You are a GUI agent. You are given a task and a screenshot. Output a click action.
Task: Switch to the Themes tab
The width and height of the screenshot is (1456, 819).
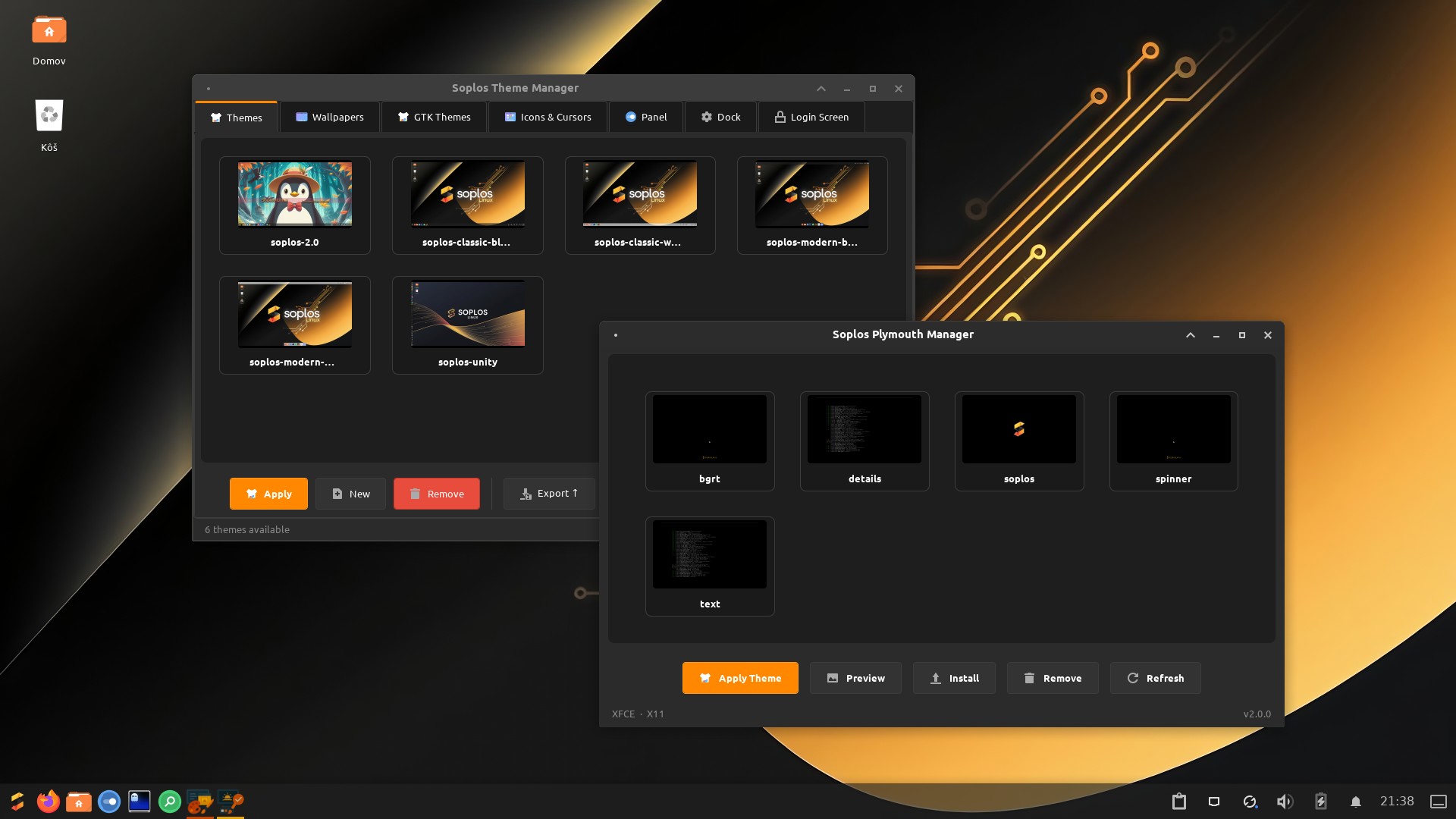coord(237,118)
